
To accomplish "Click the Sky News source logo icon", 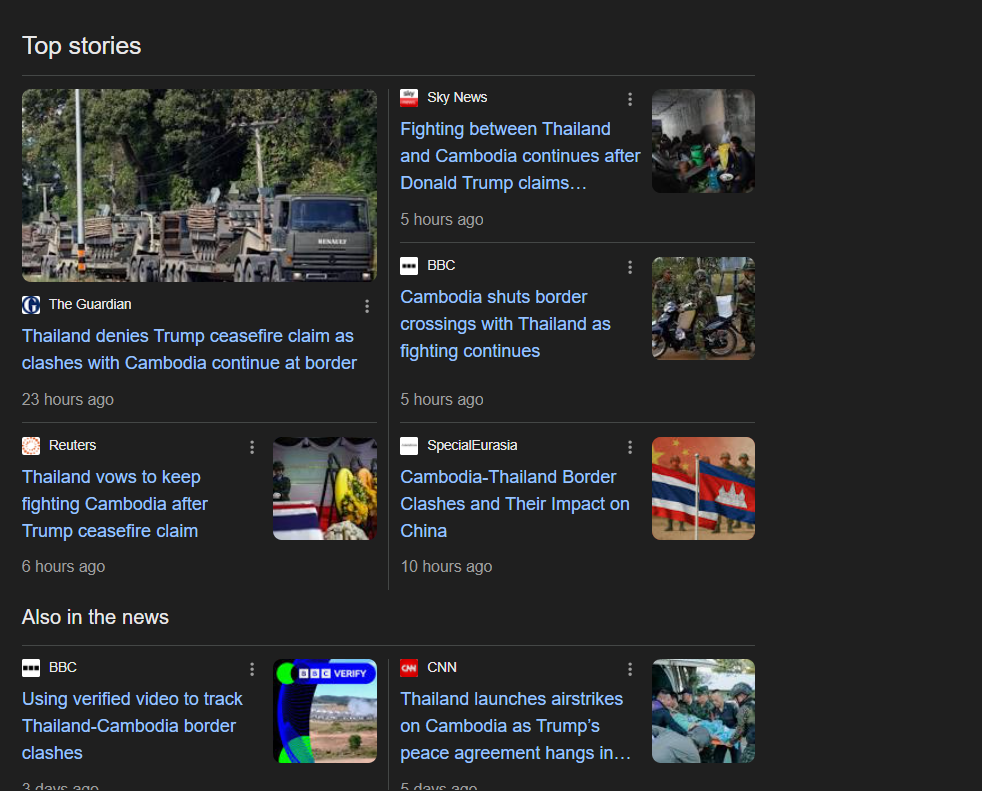I will pyautogui.click(x=409, y=98).
